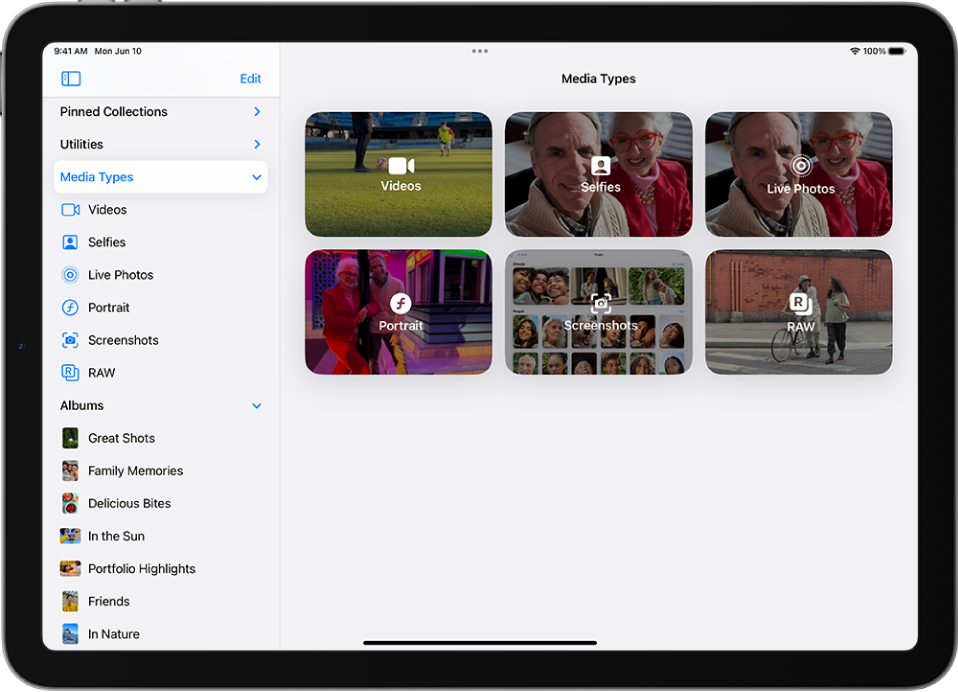Select the Screenshots icon in the sidebar
Screen dimensions: 958x692
pos(68,340)
